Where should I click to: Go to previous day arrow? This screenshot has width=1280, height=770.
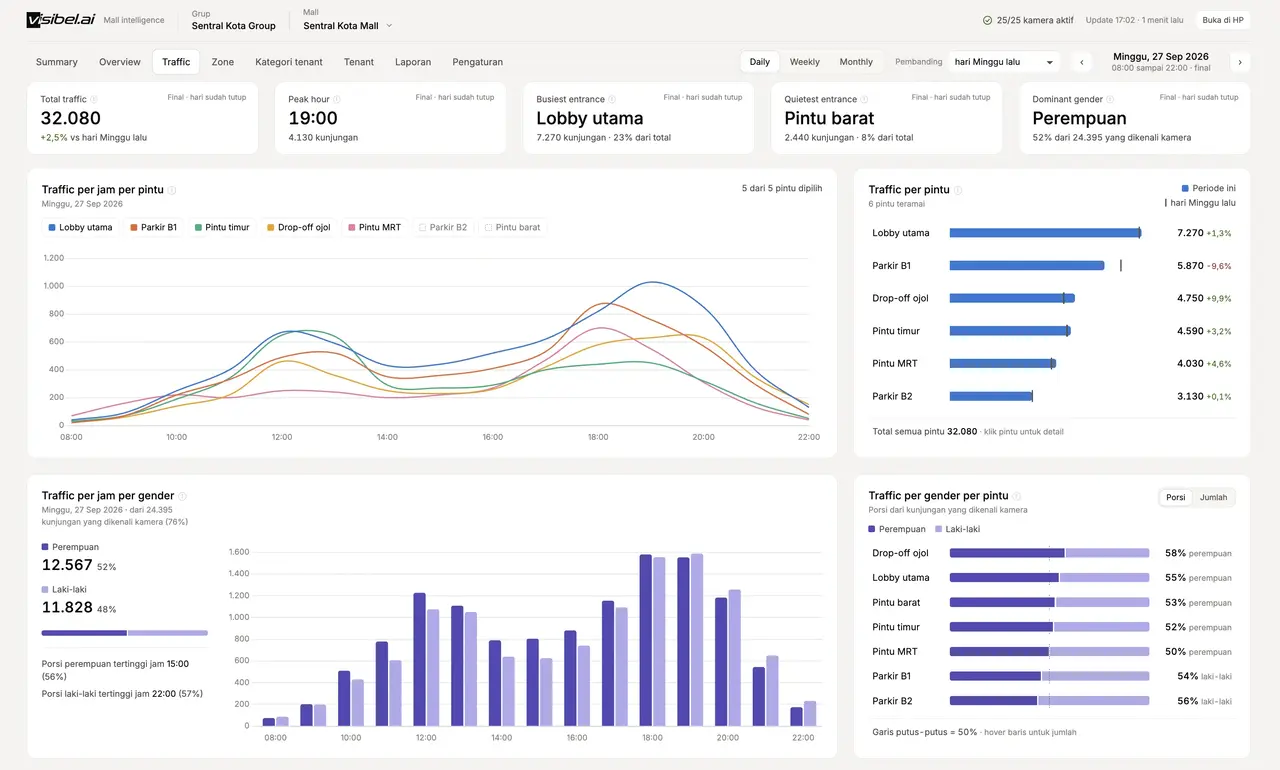(1081, 62)
